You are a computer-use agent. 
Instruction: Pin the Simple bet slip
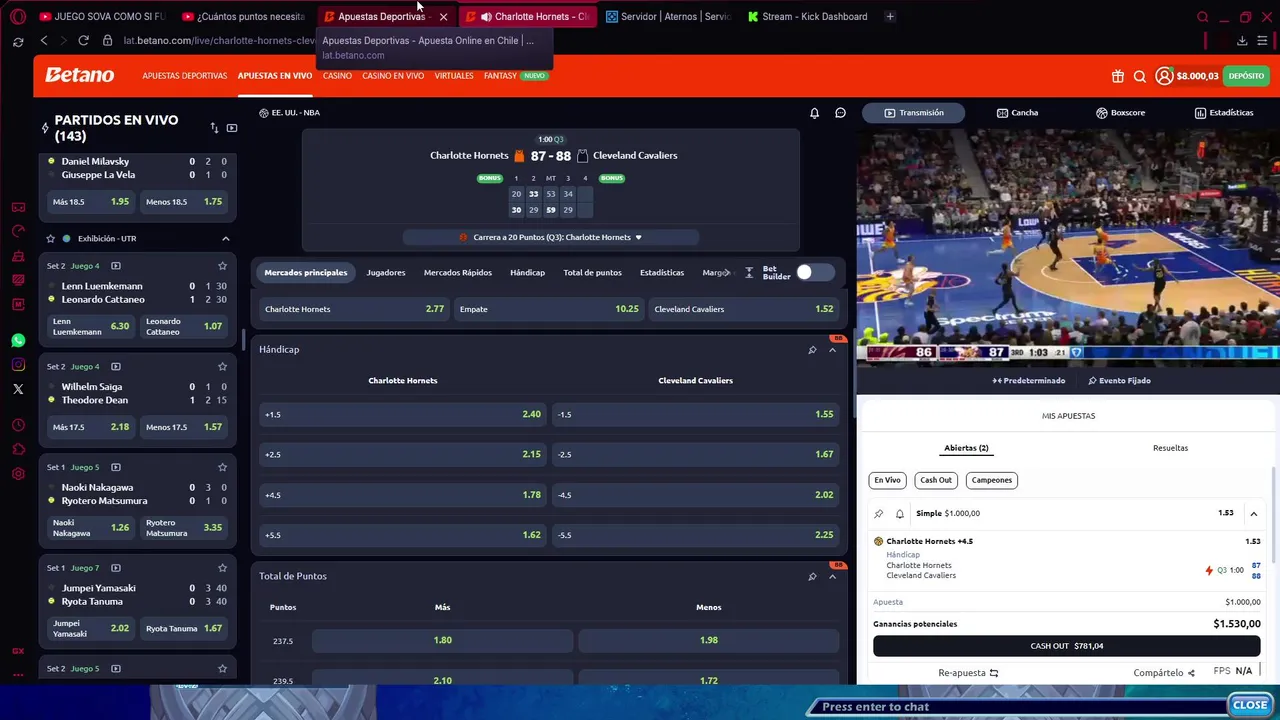(879, 514)
